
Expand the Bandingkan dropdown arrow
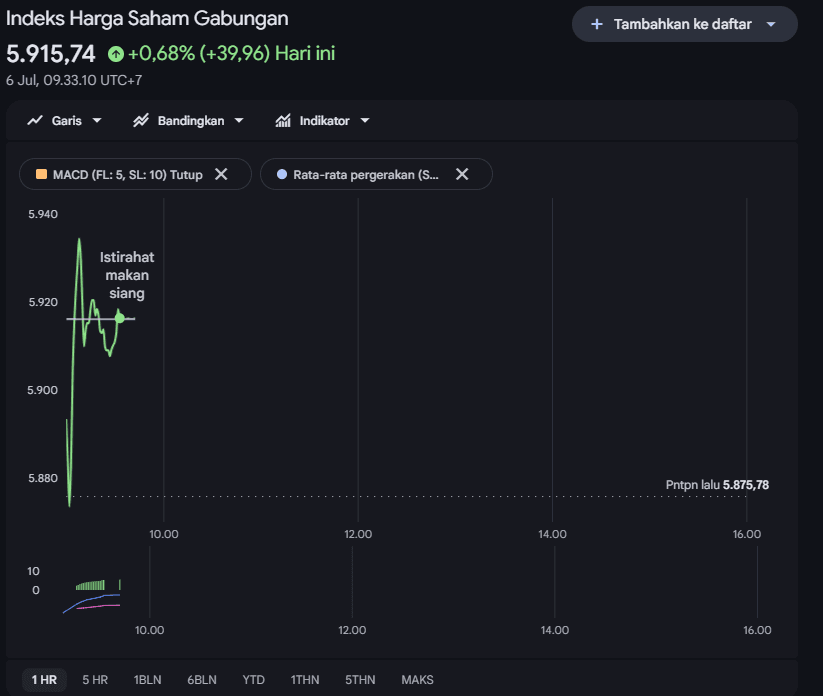click(x=239, y=121)
